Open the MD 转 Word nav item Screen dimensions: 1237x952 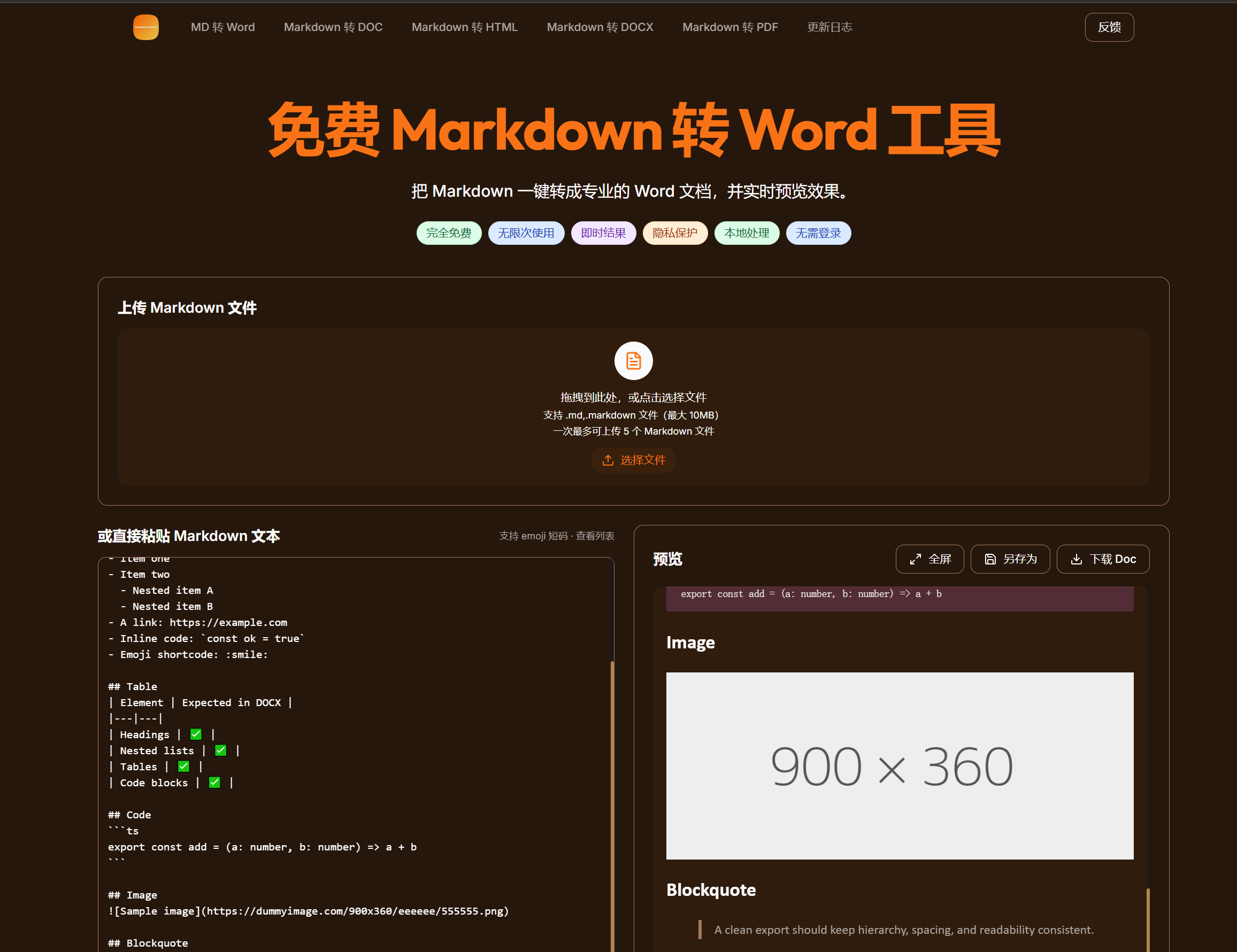click(222, 27)
